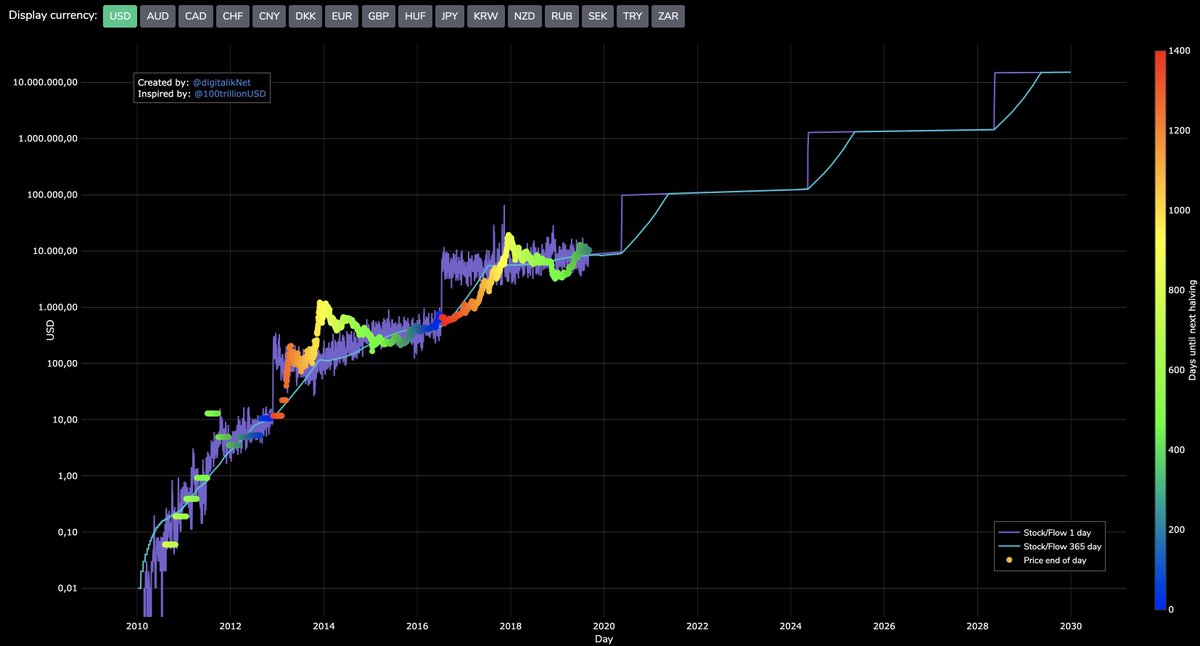
Task: Display the chart in NZD
Action: (x=523, y=16)
